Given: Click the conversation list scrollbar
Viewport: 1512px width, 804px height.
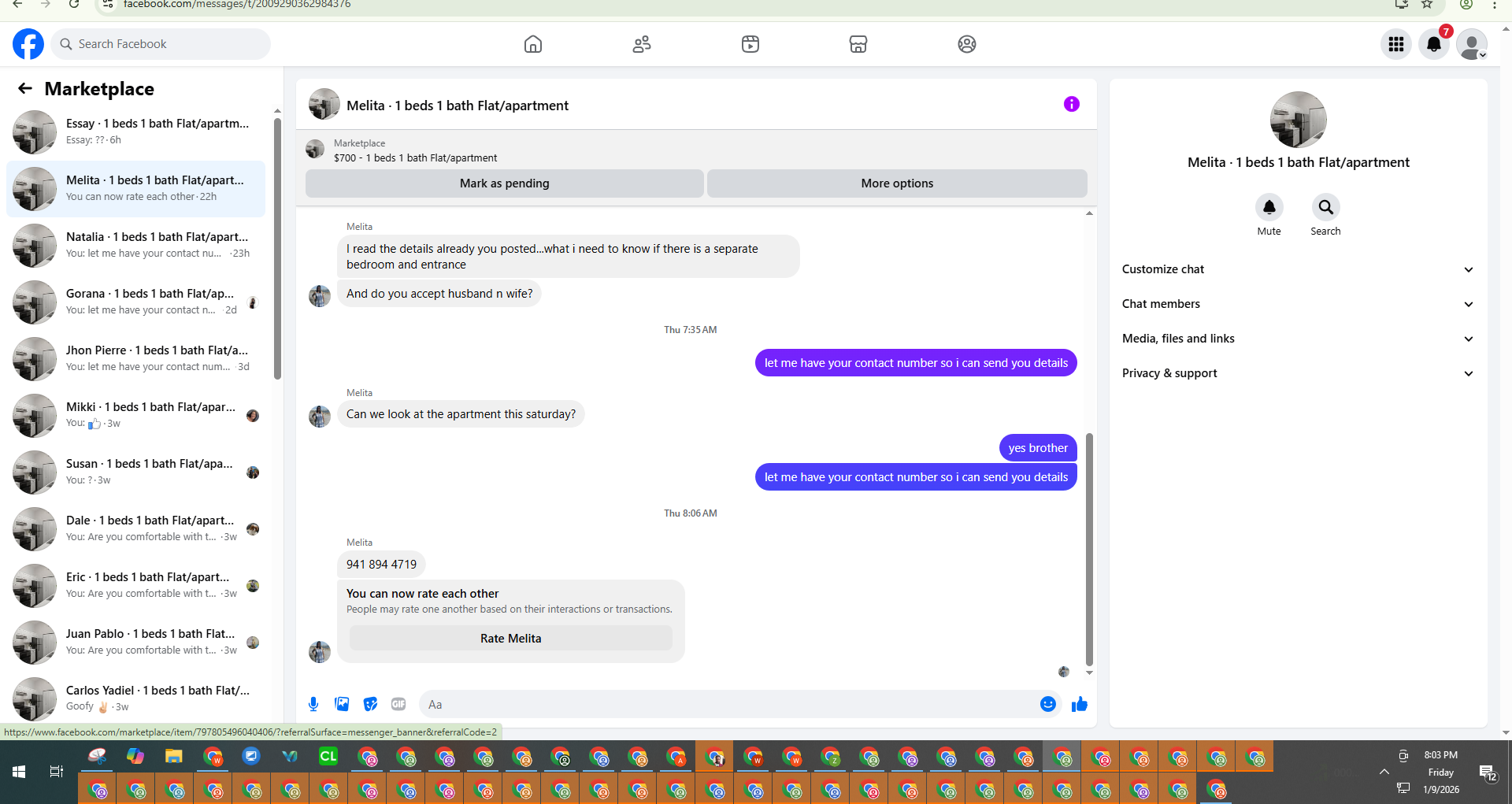Looking at the screenshot, I should tap(277, 248).
